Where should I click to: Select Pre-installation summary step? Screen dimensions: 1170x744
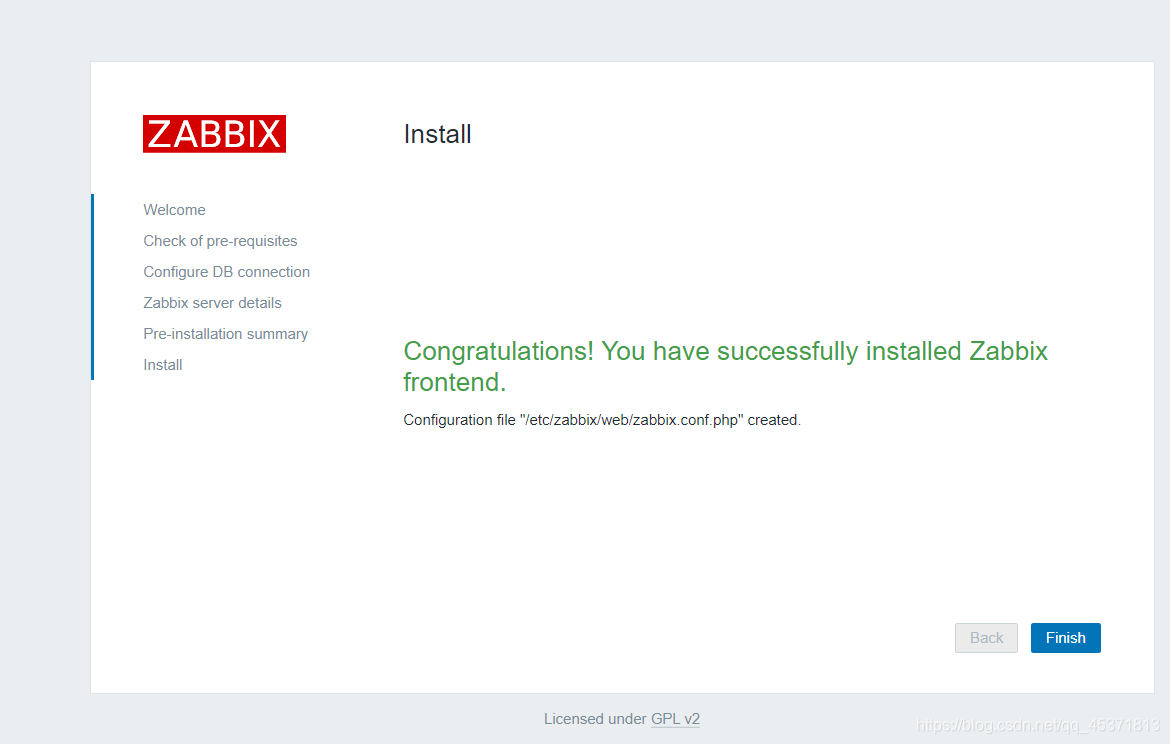225,334
